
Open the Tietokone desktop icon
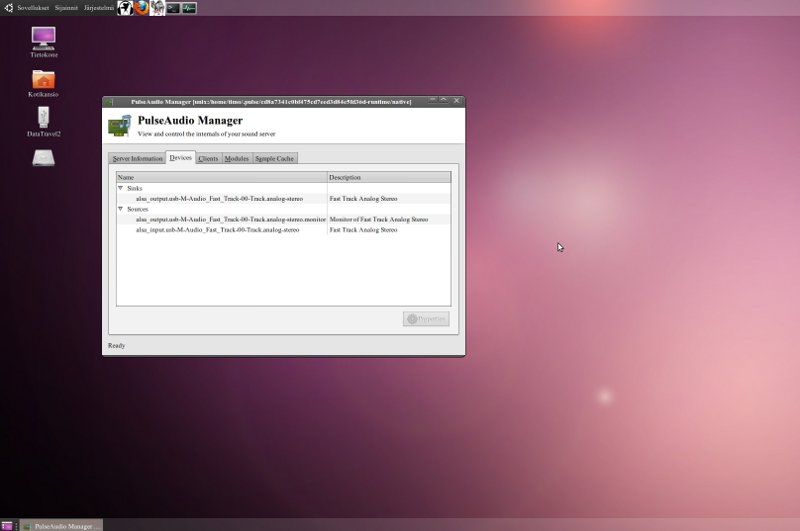point(43,42)
